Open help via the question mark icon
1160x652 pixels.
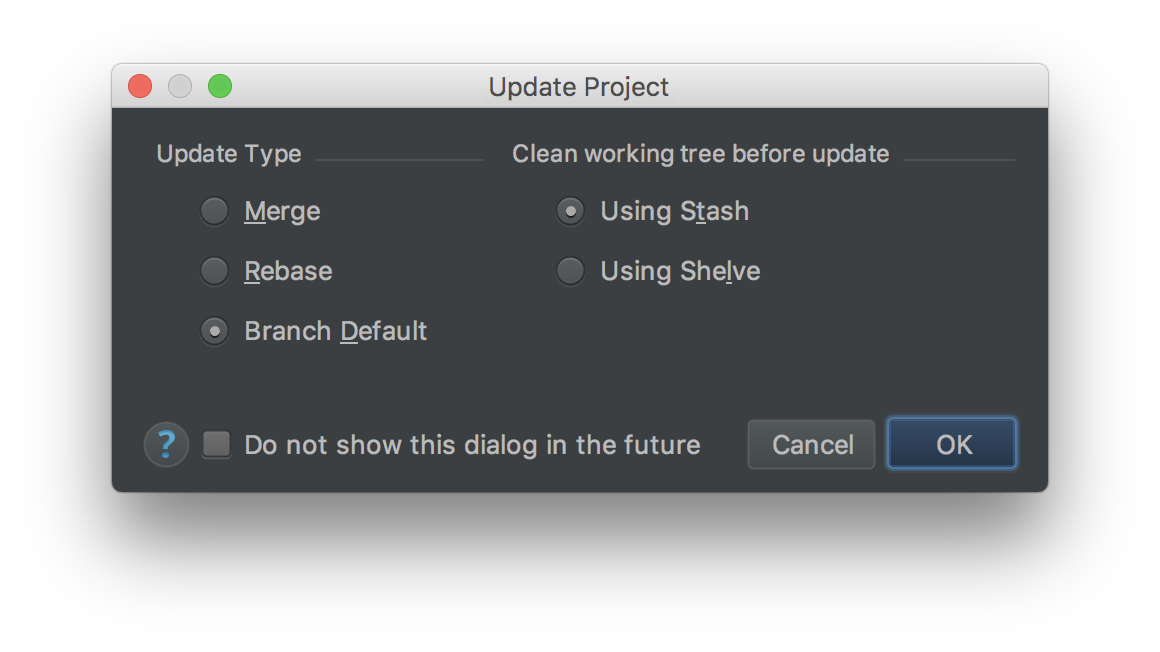[x=166, y=445]
